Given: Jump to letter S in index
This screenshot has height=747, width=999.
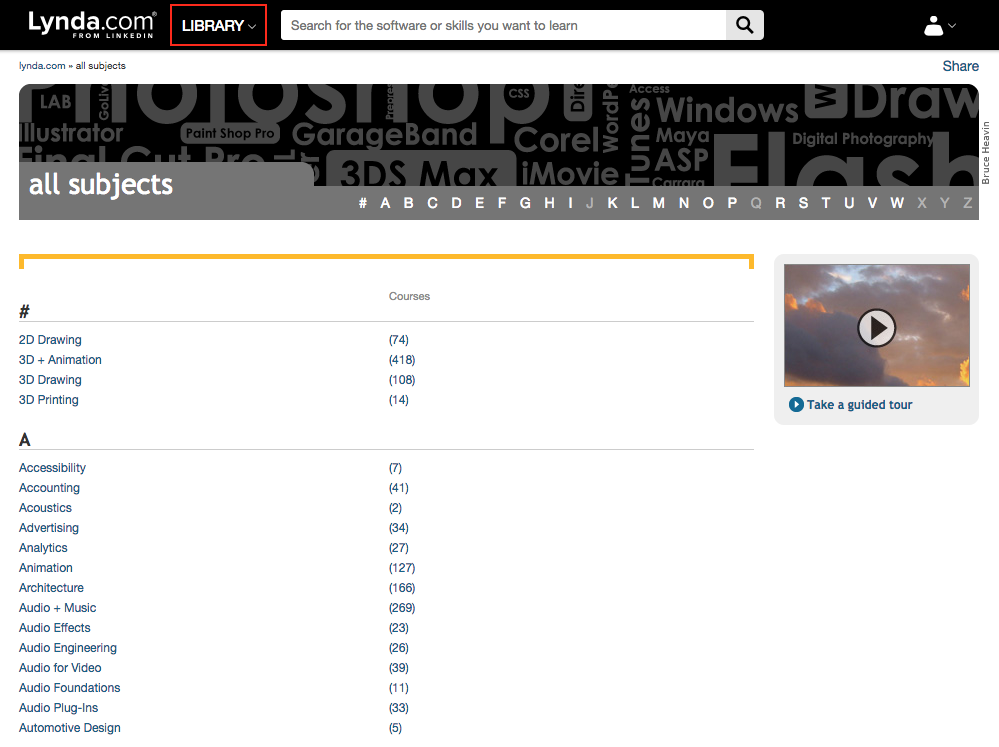Looking at the screenshot, I should click(803, 203).
